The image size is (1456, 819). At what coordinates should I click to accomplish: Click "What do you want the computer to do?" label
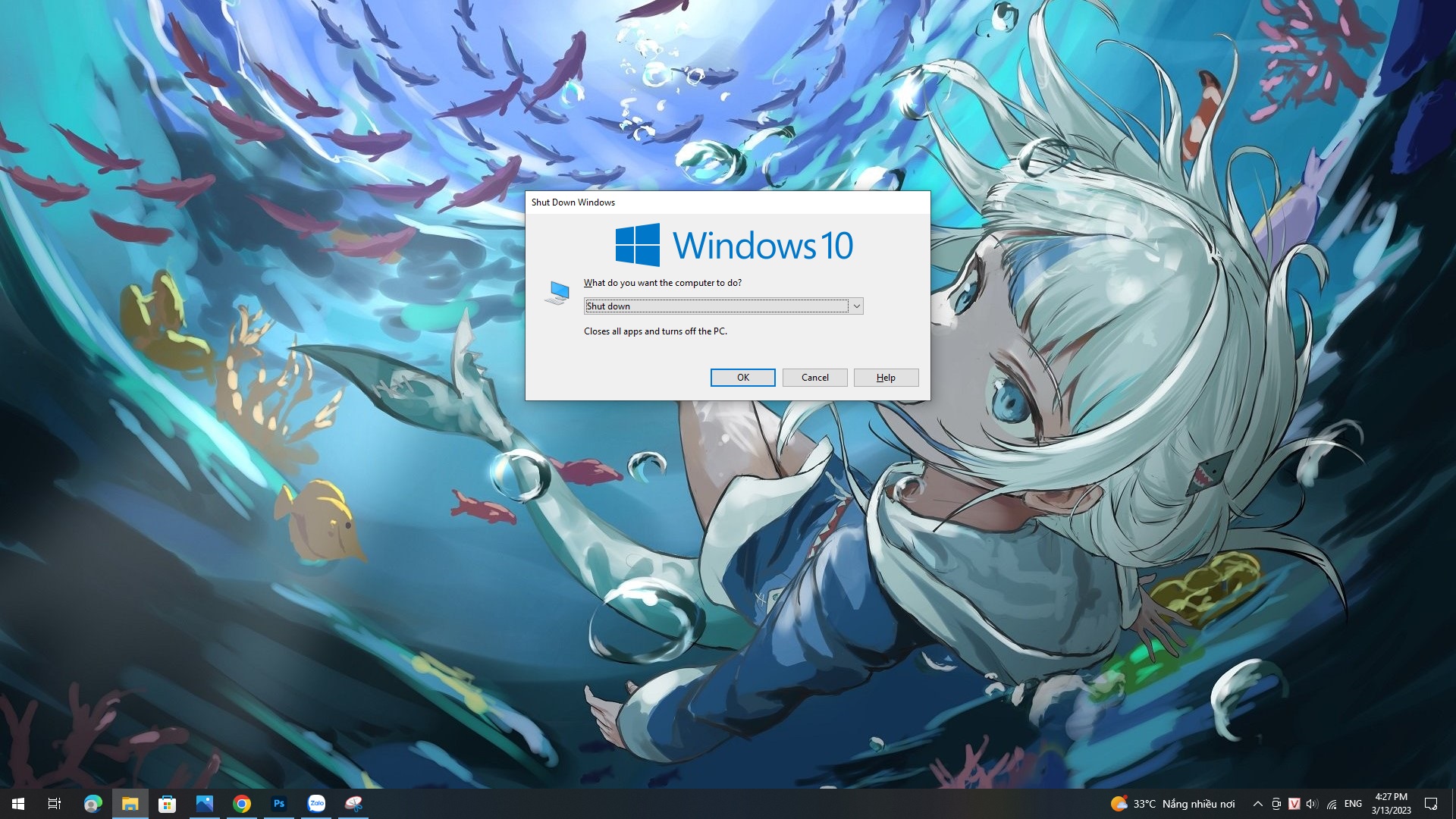[663, 283]
